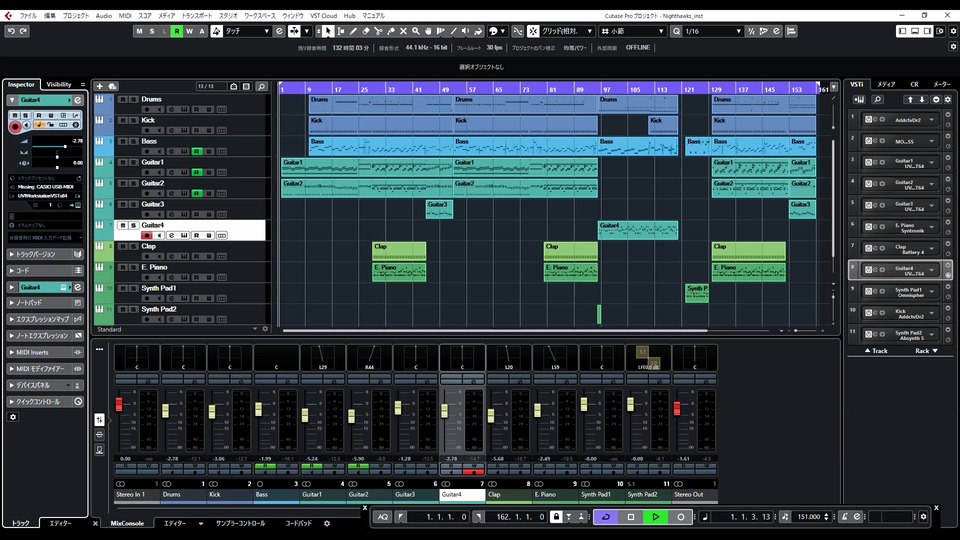Image resolution: width=960 pixels, height=540 pixels.
Task: Click the Play button in transport bar
Action: (655, 517)
